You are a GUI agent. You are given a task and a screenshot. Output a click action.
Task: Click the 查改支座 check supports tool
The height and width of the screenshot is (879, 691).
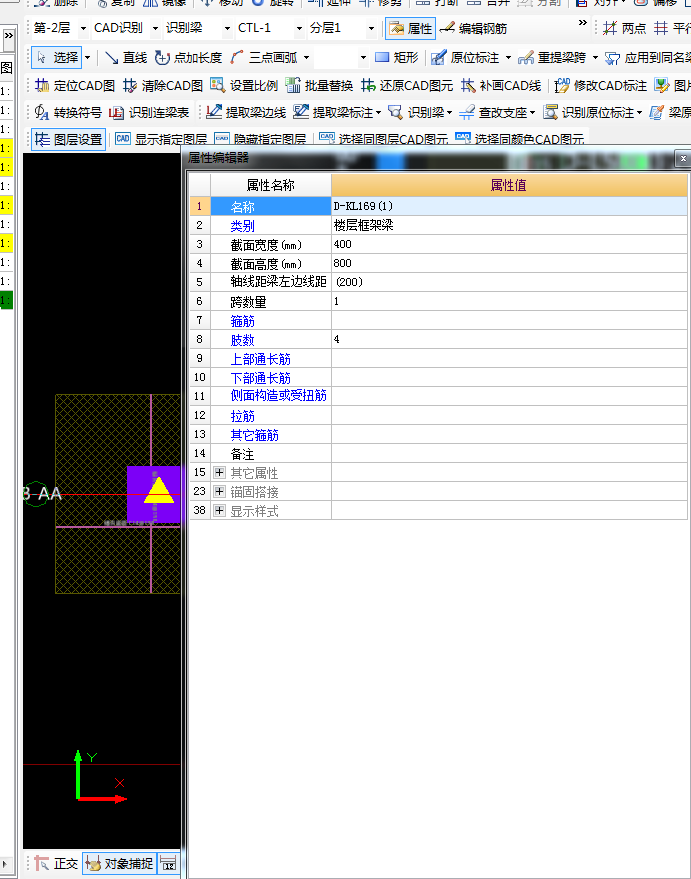(x=493, y=113)
